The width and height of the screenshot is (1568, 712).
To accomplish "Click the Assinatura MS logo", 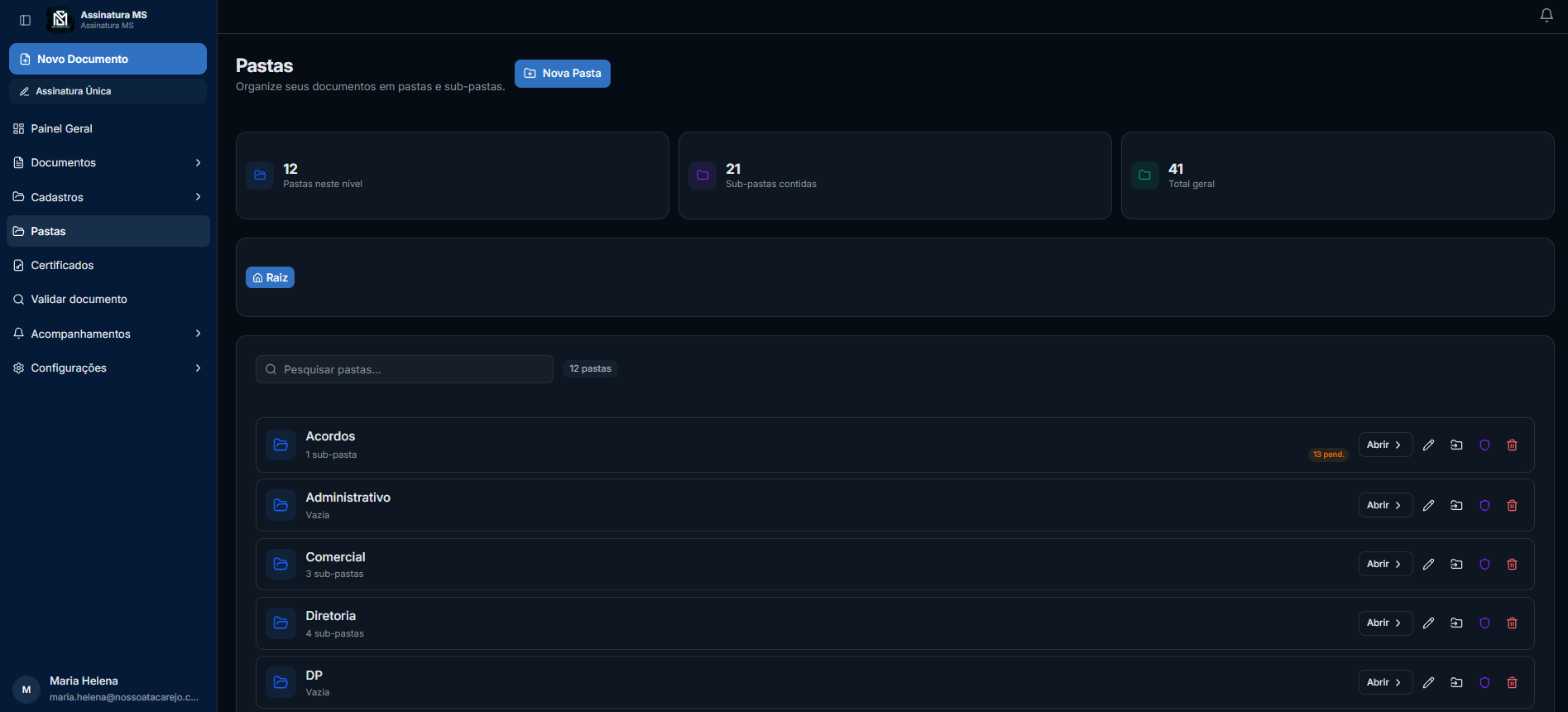I will tap(60, 19).
